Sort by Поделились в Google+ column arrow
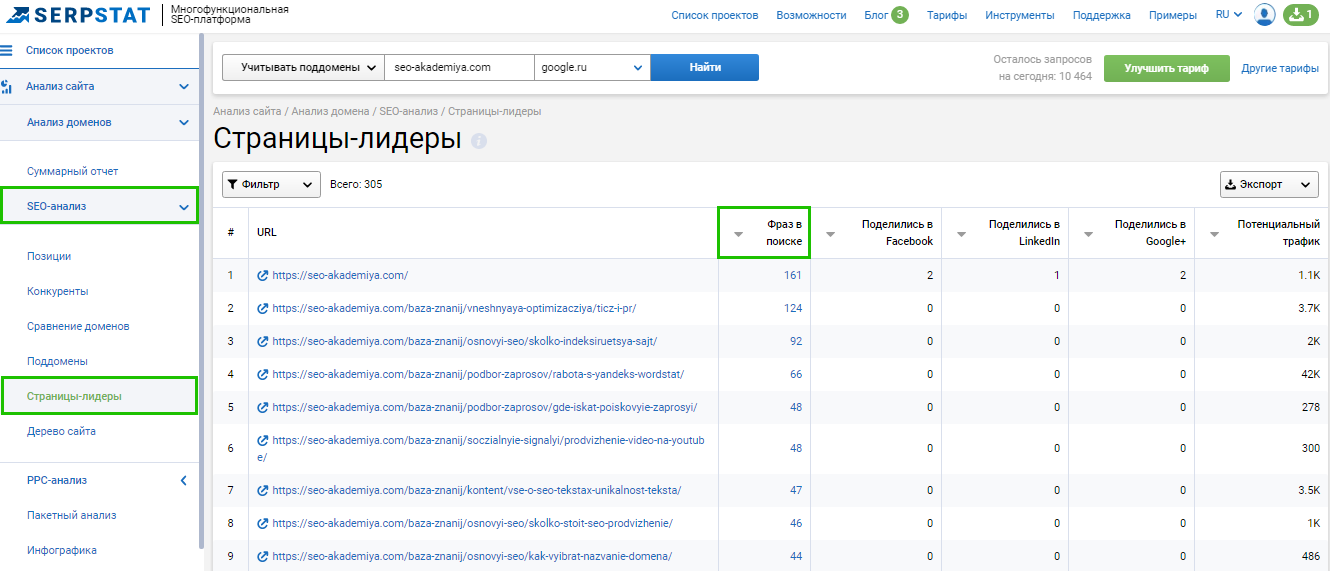The image size is (1330, 571). click(1088, 234)
